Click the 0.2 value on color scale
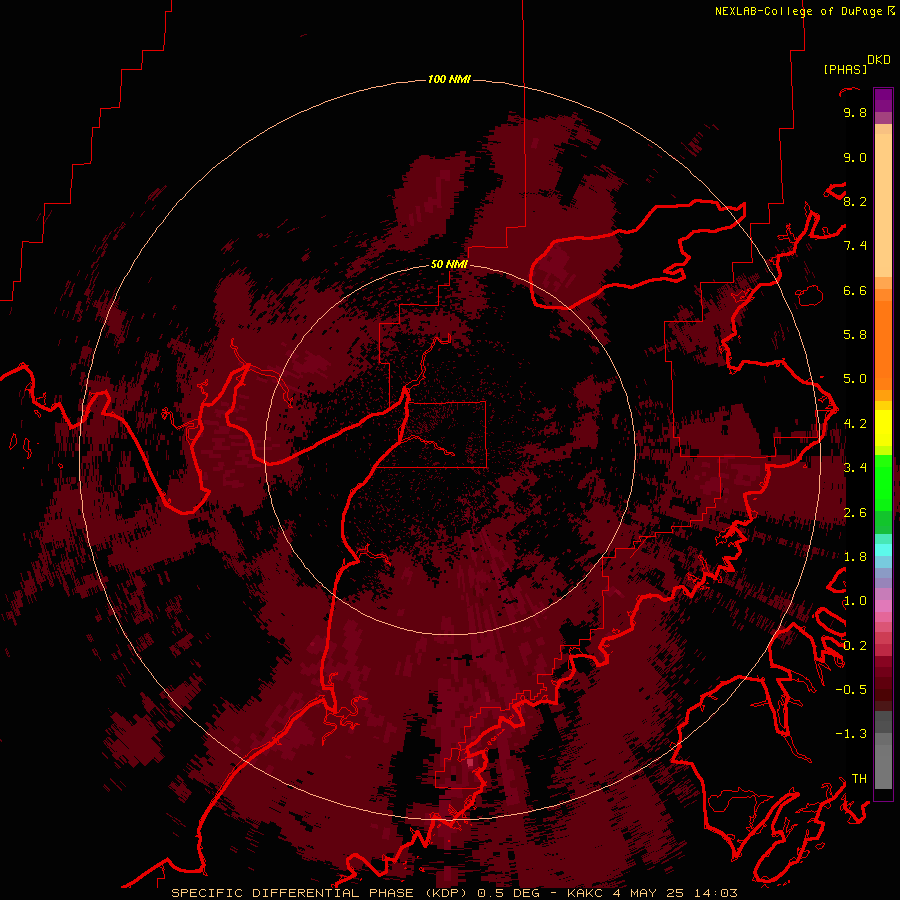The width and height of the screenshot is (900, 900). (x=855, y=646)
